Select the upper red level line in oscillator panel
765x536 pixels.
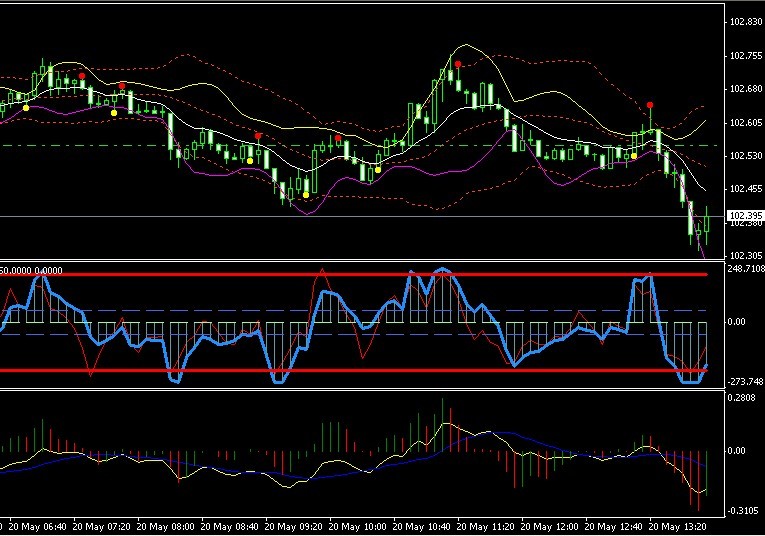point(354,275)
